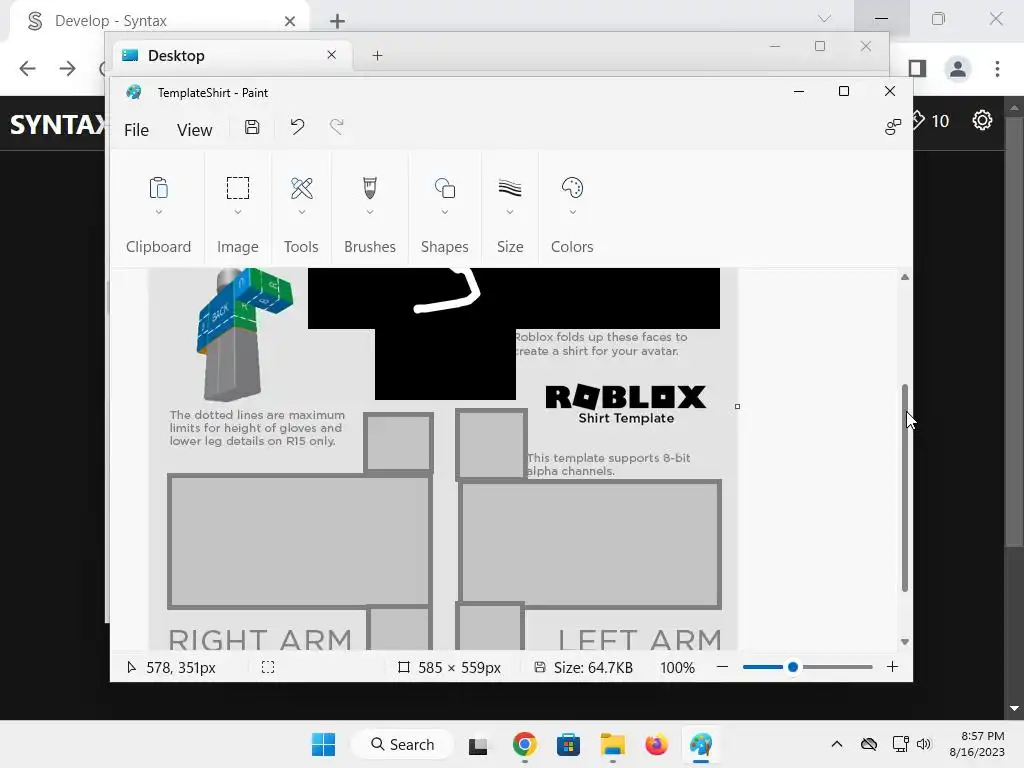Image resolution: width=1024 pixels, height=768 pixels.
Task: Open the share/feedback icon at Paint's top right
Action: [893, 127]
